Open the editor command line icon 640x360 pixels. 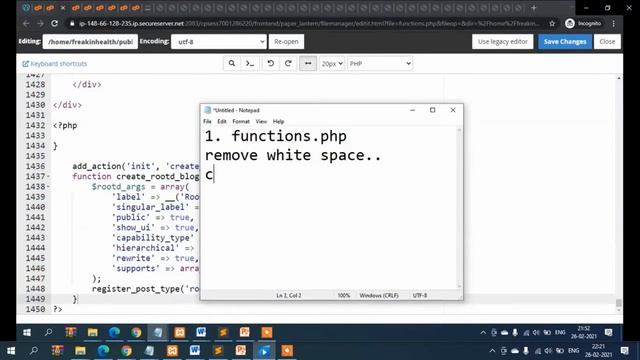[x=249, y=64]
